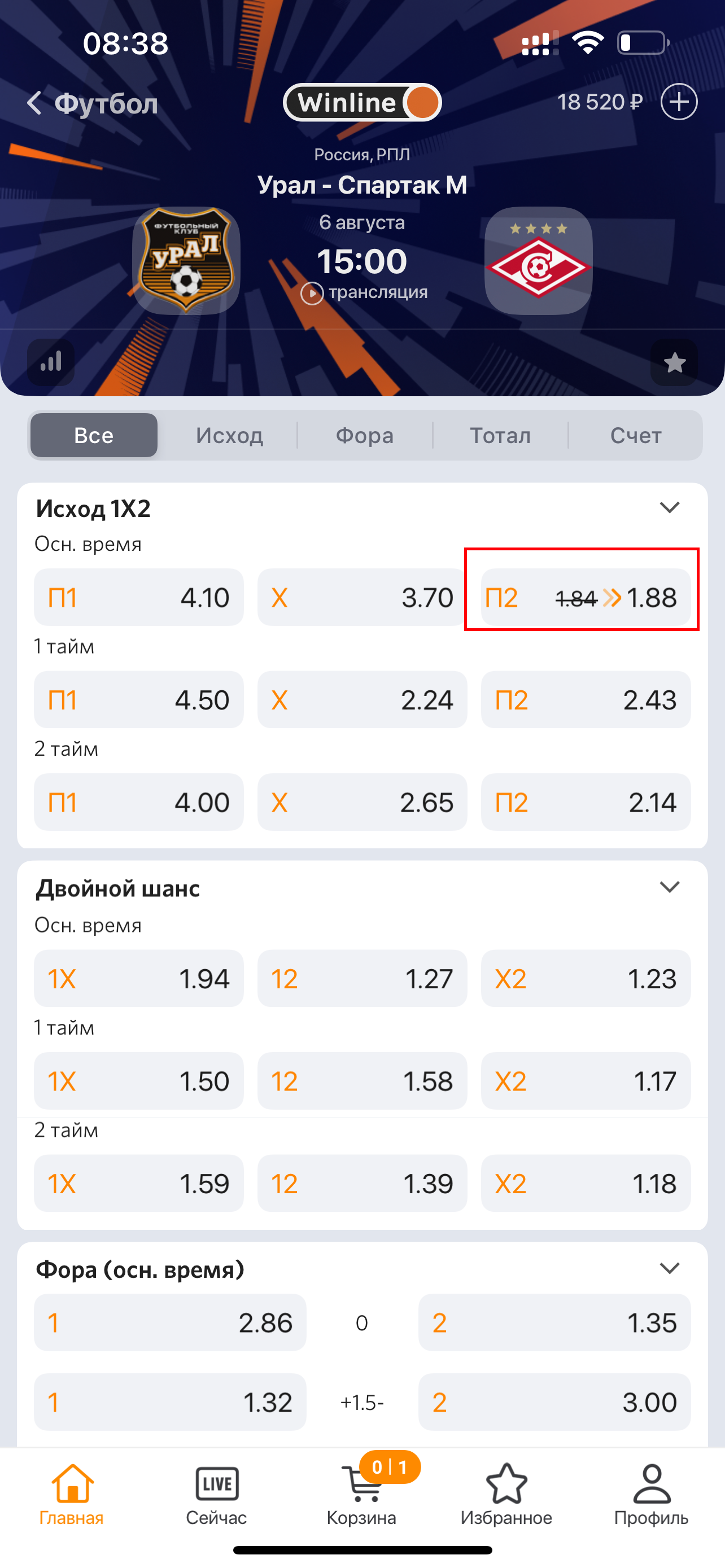The image size is (725, 1568).
Task: Select X2 odds 1.23 double chance
Action: tap(586, 979)
